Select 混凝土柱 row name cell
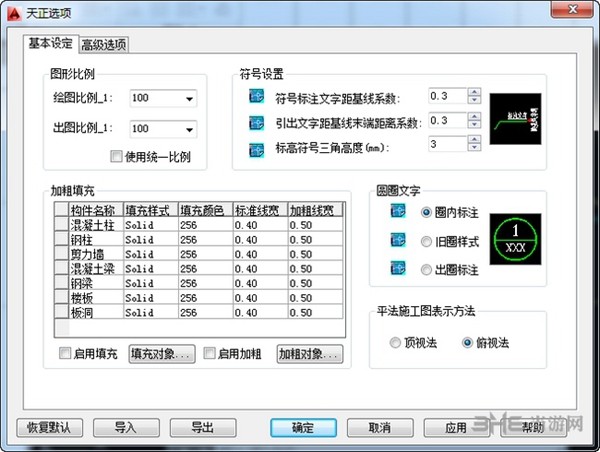This screenshot has width=600, height=452. 96,225
